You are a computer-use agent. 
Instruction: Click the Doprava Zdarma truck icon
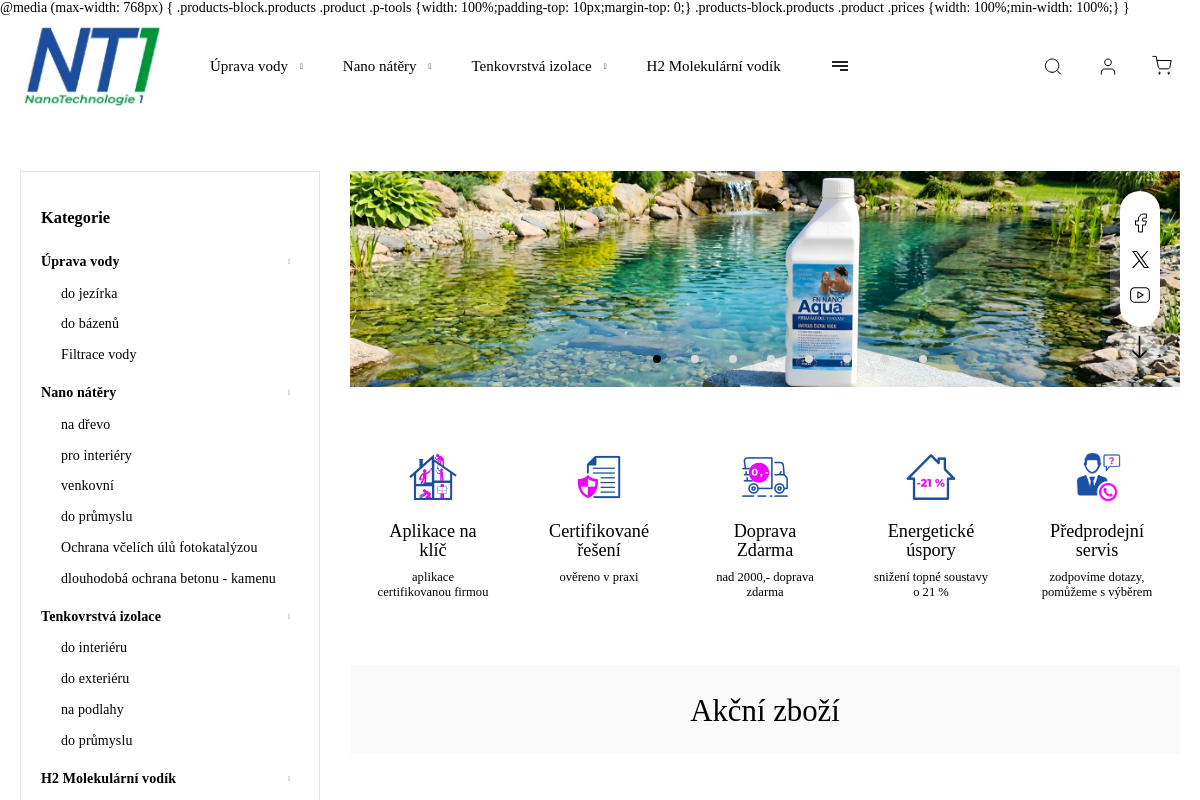click(x=765, y=477)
